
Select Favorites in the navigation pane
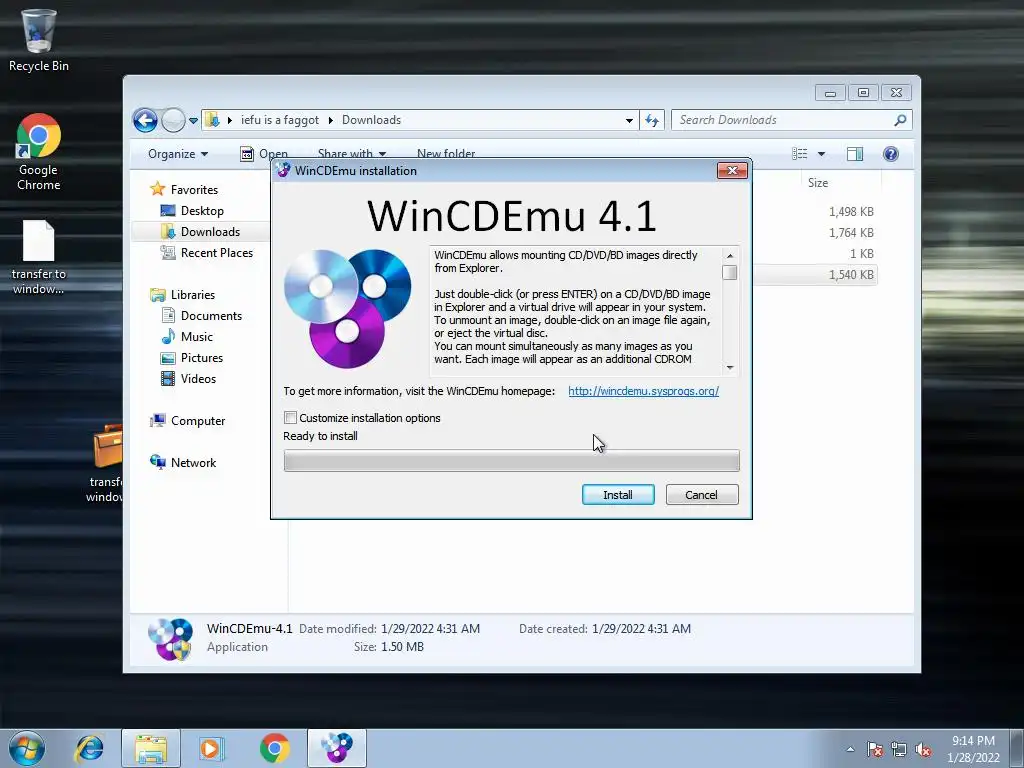tap(194, 190)
